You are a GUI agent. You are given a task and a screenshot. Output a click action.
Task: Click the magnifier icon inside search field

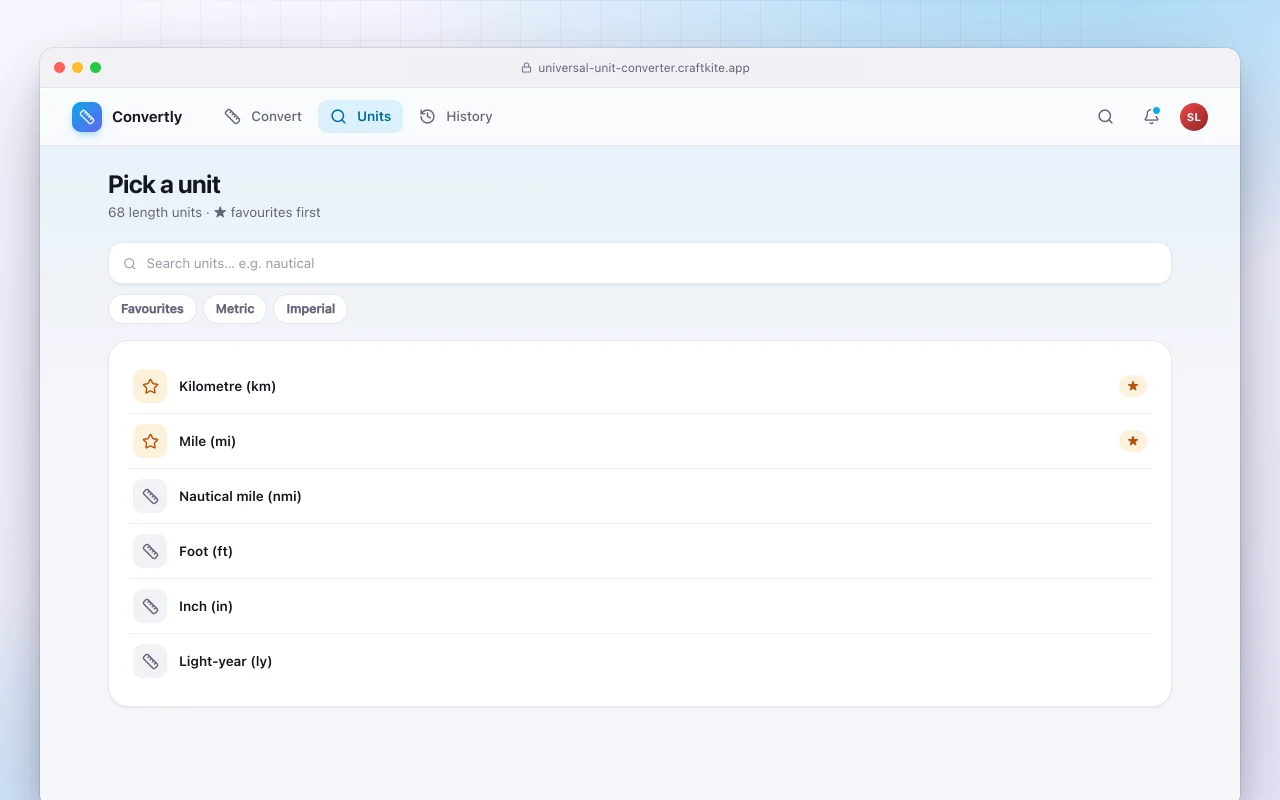tap(130, 264)
